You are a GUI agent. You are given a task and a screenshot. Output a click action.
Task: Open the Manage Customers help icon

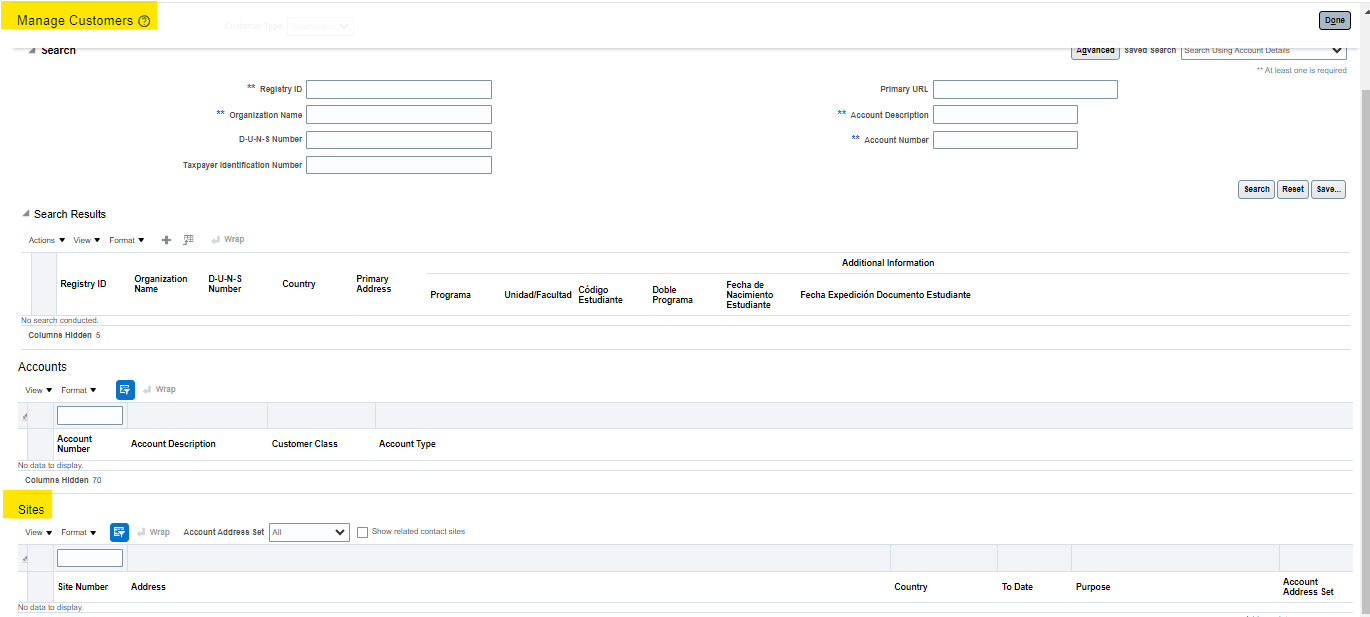(x=144, y=21)
